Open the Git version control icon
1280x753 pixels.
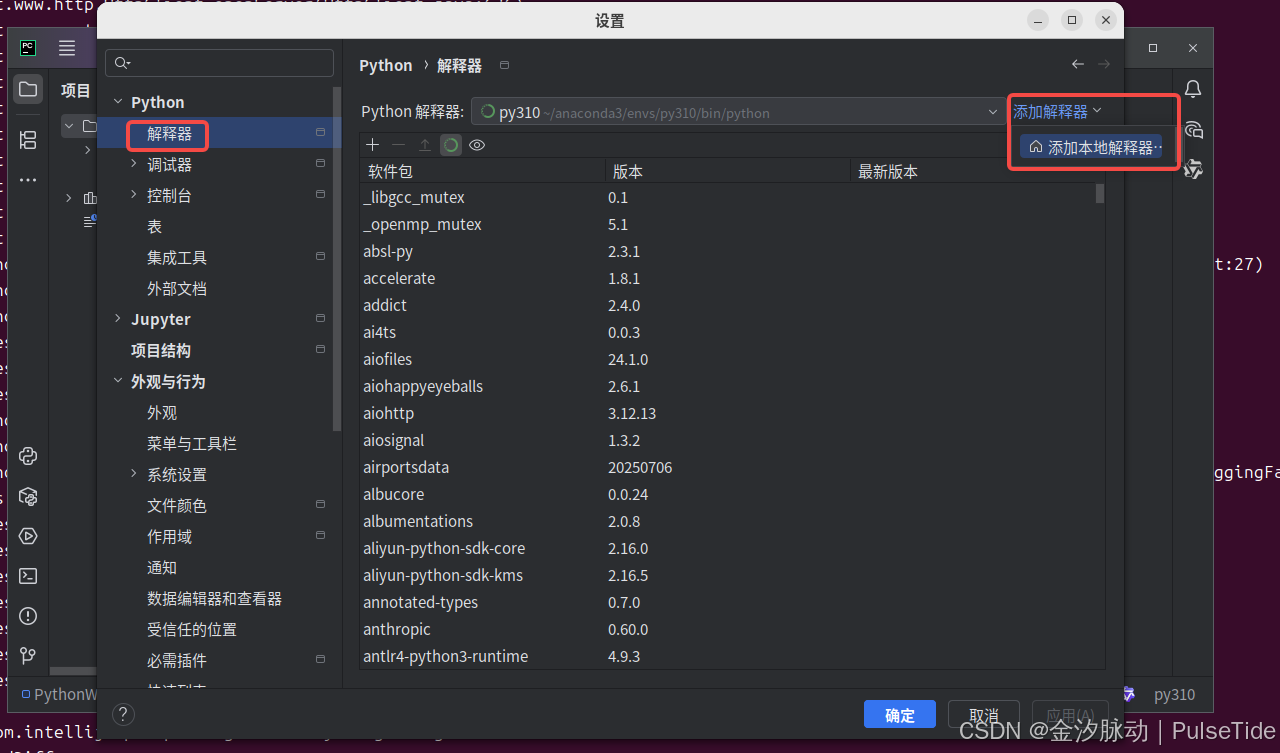28,656
